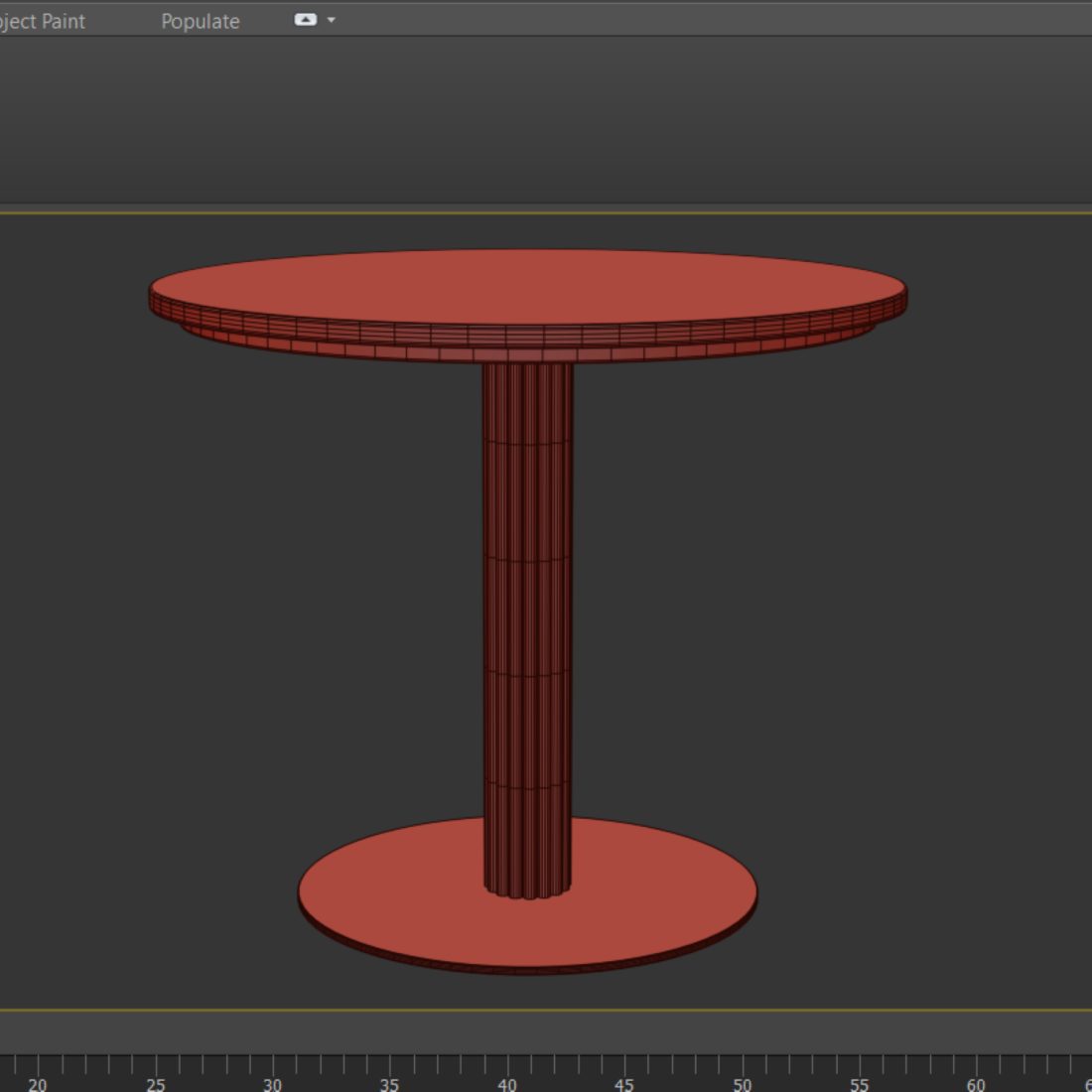
Task: Click frame 20 on the track bar
Action: pyautogui.click(x=39, y=1084)
